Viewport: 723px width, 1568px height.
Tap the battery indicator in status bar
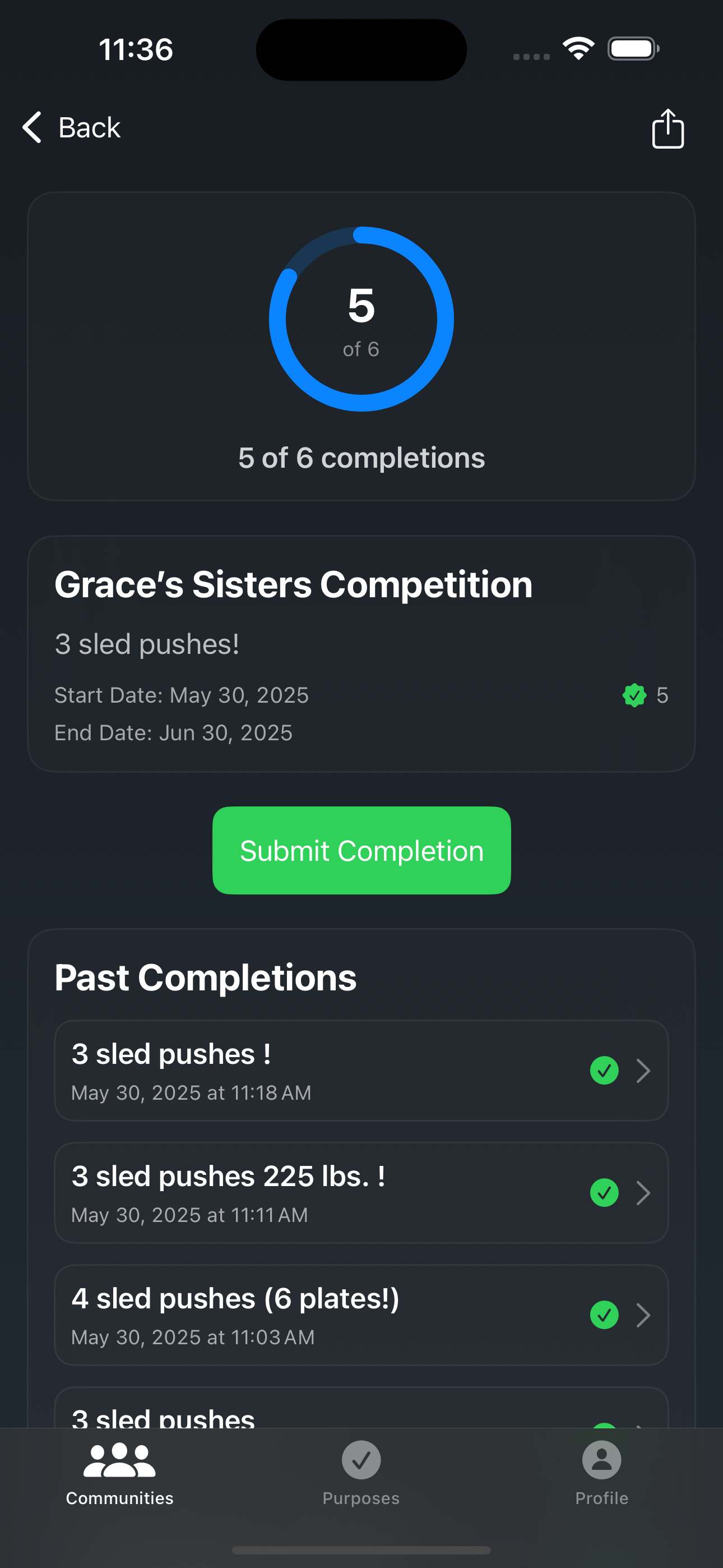[x=633, y=49]
